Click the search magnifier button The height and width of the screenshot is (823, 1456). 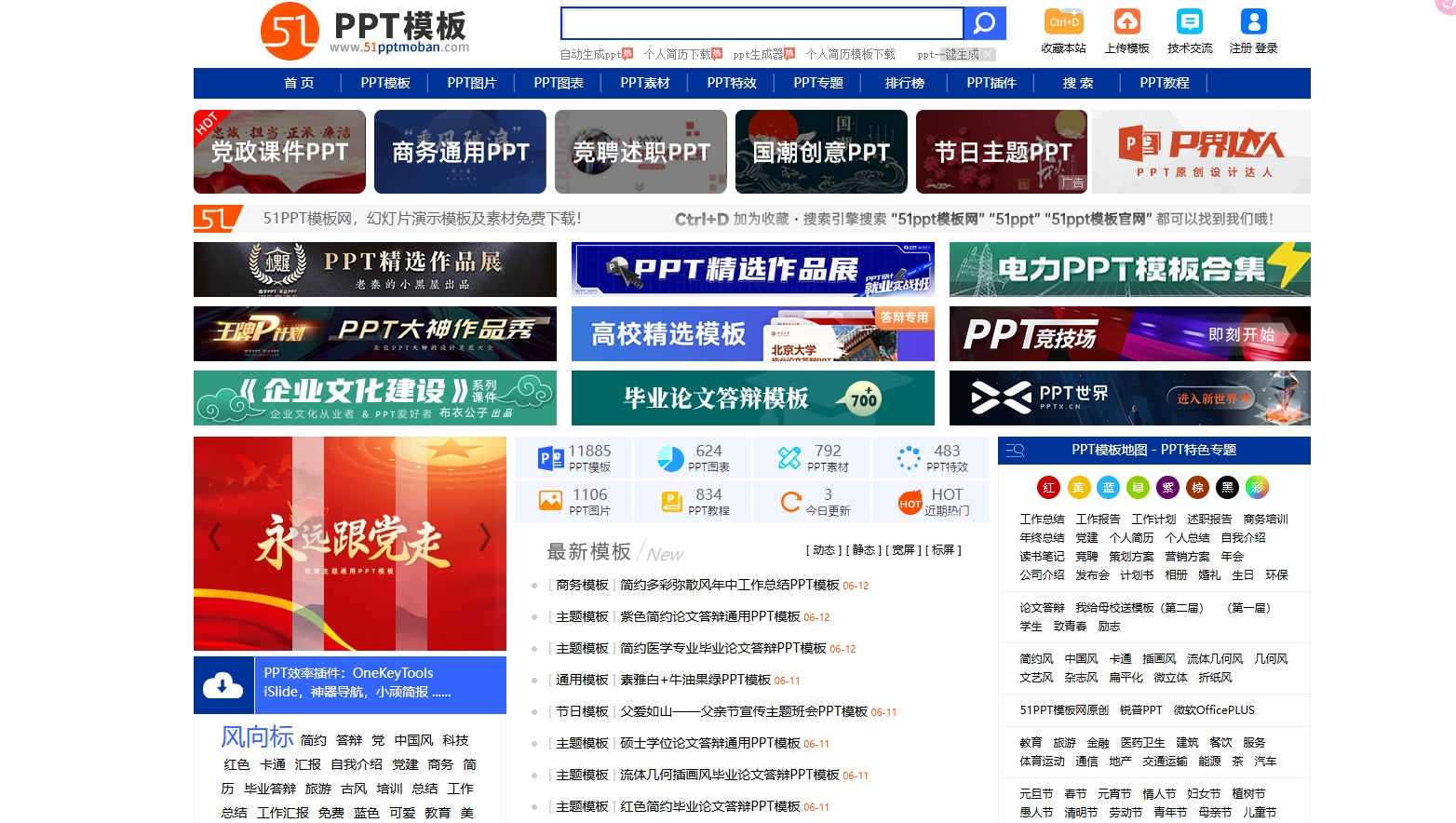click(x=984, y=22)
